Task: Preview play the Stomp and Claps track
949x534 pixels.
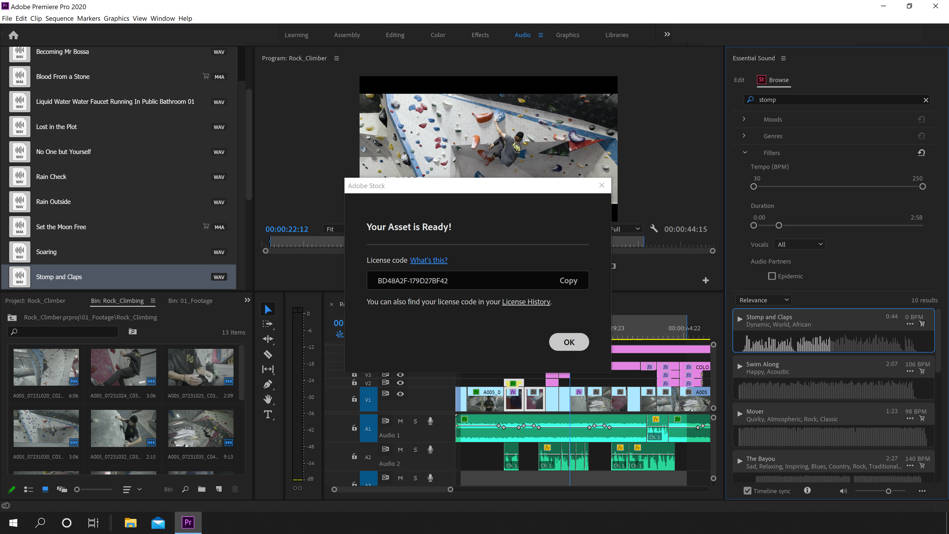Action: 739,318
